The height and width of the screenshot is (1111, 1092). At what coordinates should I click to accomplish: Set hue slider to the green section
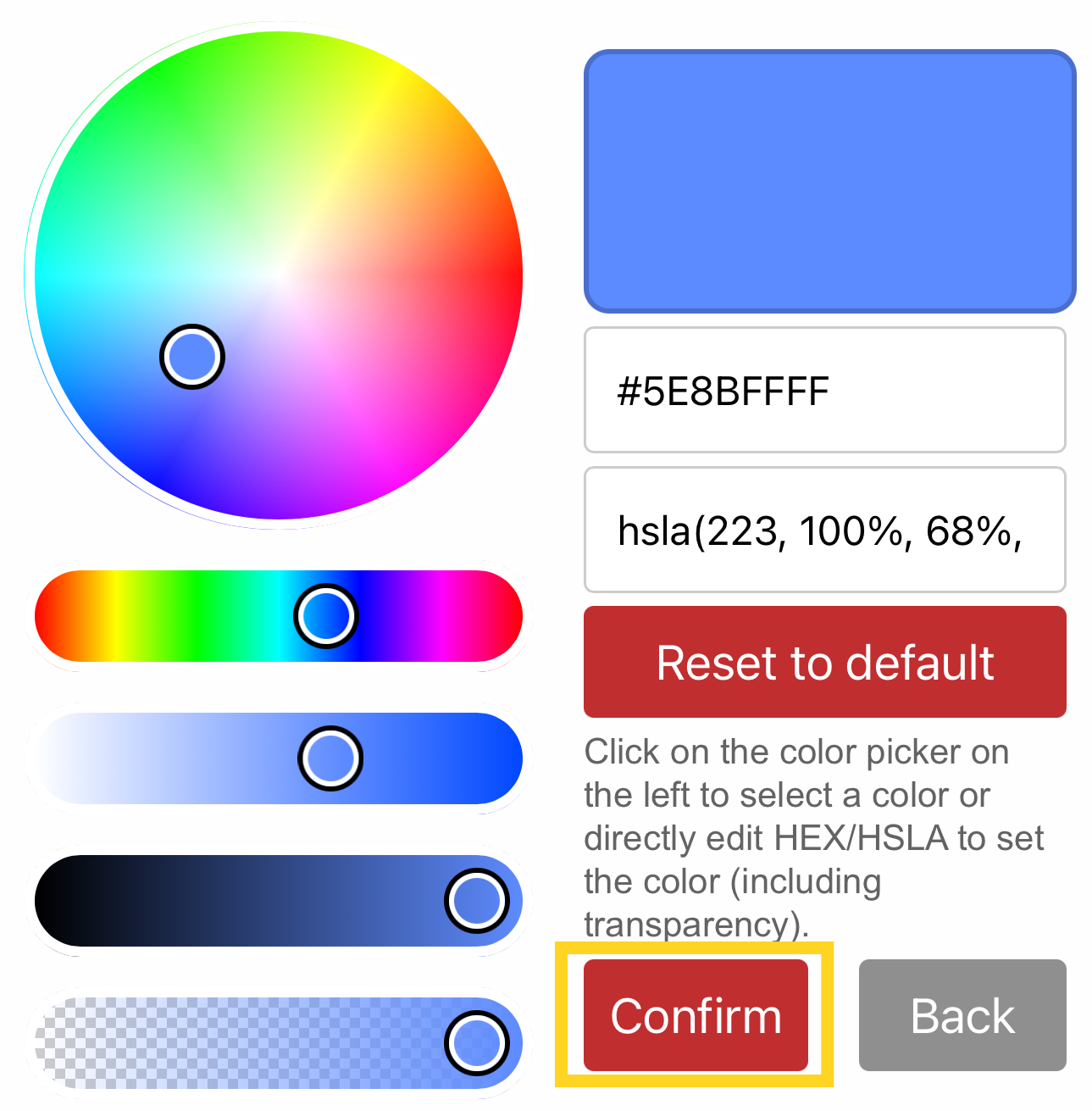pos(197,616)
